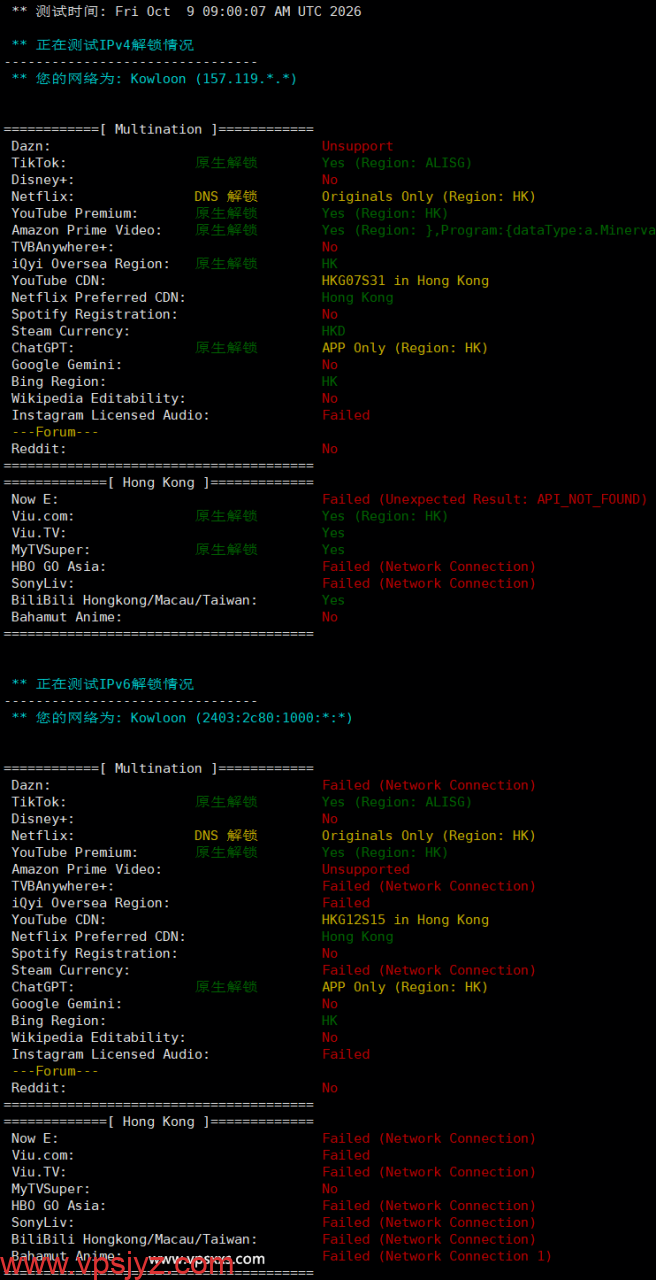Click the green 'Yes' result for Viu.TV
Image resolution: width=656 pixels, height=1280 pixels.
tap(333, 533)
